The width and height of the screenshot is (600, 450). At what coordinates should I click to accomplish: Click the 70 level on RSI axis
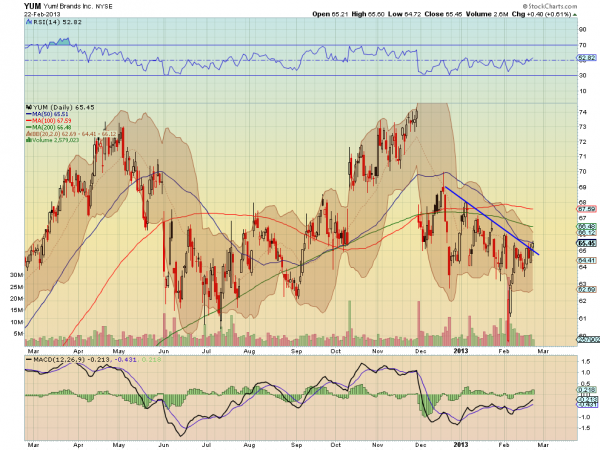pos(582,45)
